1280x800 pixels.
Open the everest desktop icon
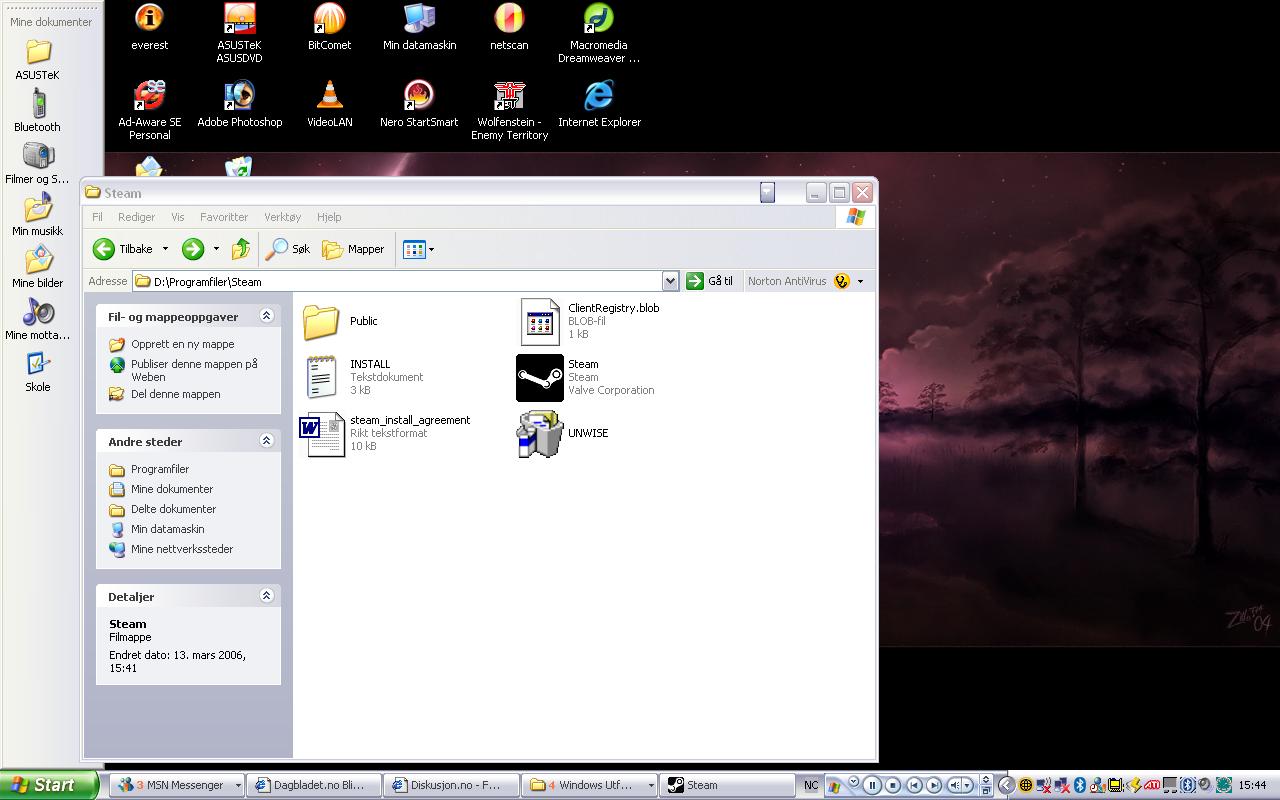point(149,27)
